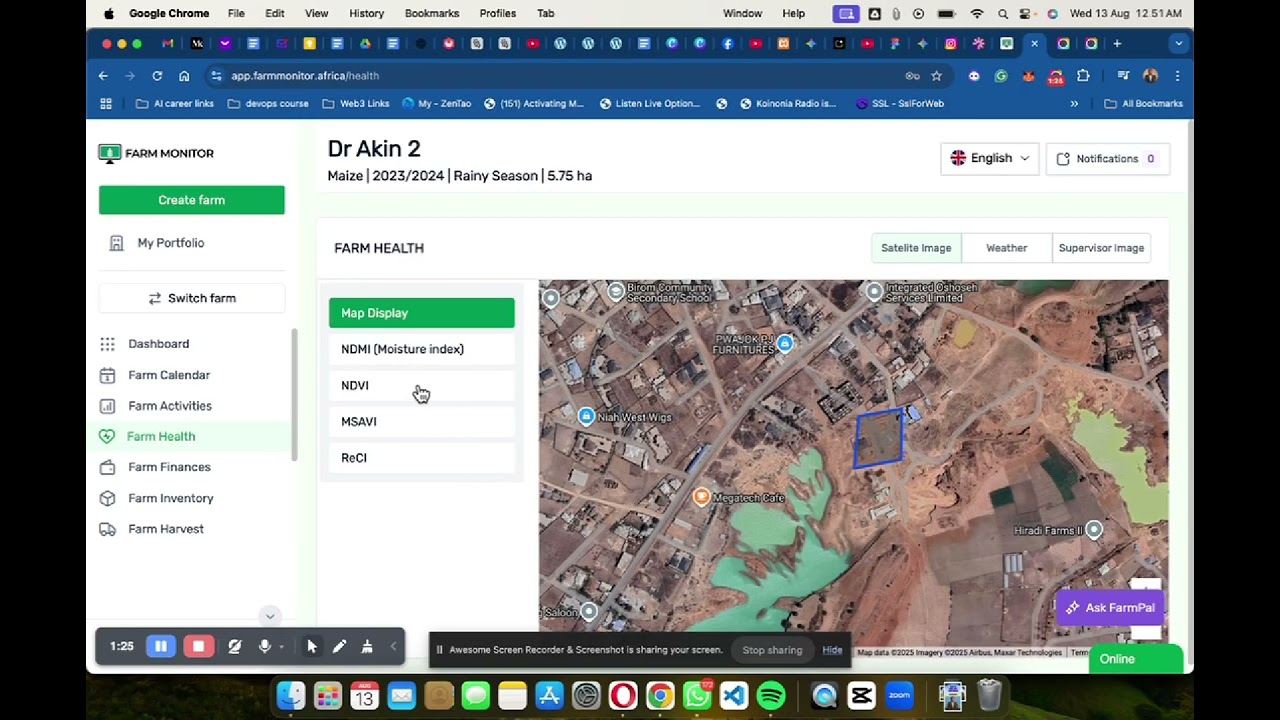Select Map Display option
Screen dimensions: 1280x720
click(x=421, y=313)
